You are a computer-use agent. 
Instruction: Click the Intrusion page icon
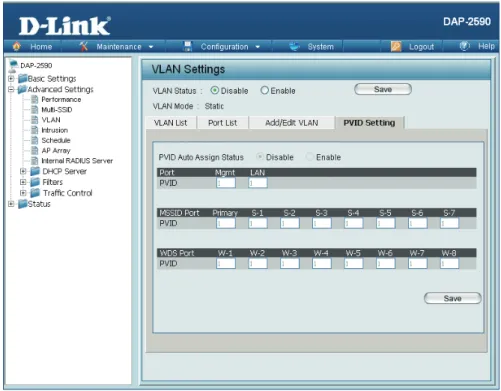point(34,130)
